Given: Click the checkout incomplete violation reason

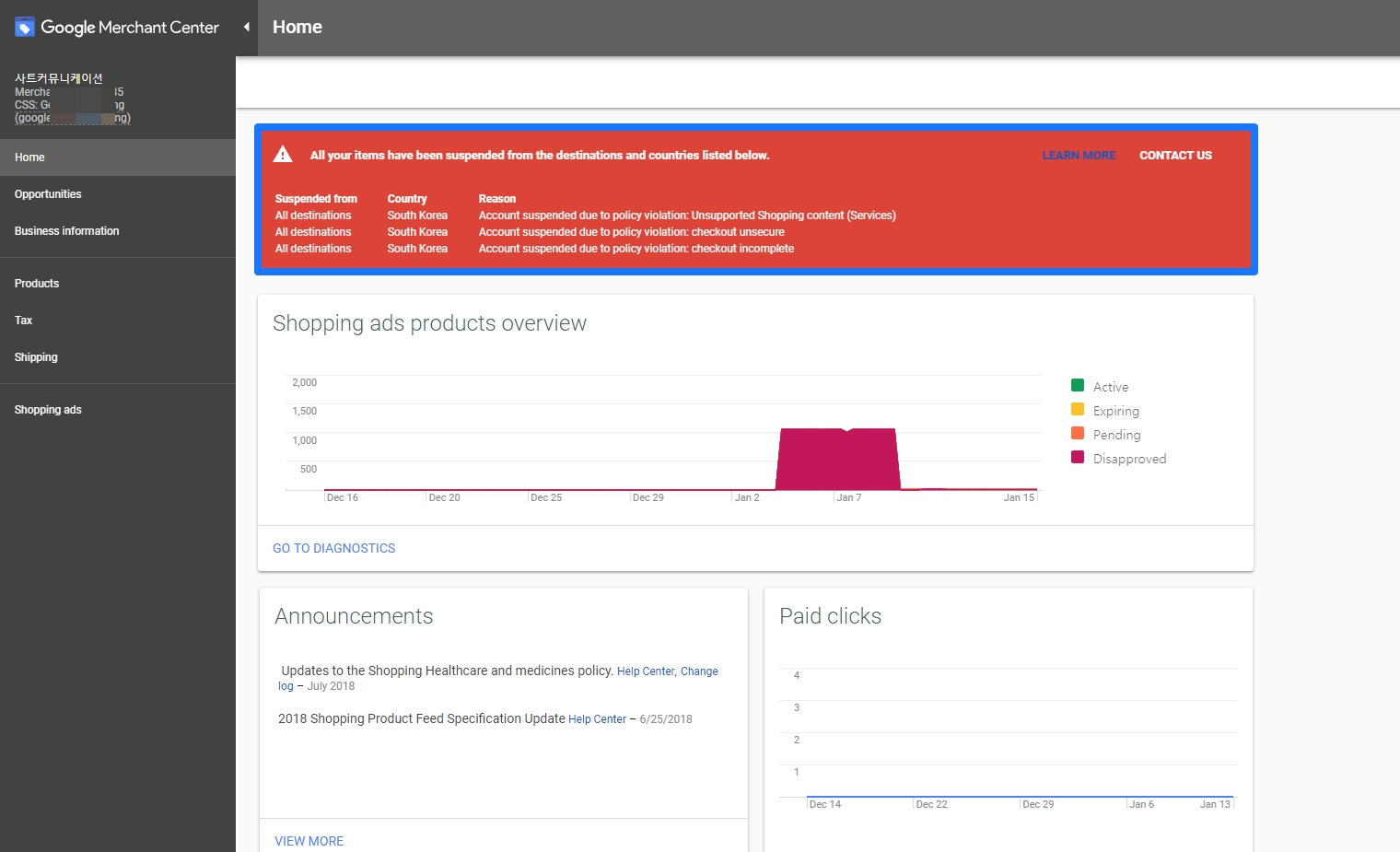Looking at the screenshot, I should pos(636,249).
